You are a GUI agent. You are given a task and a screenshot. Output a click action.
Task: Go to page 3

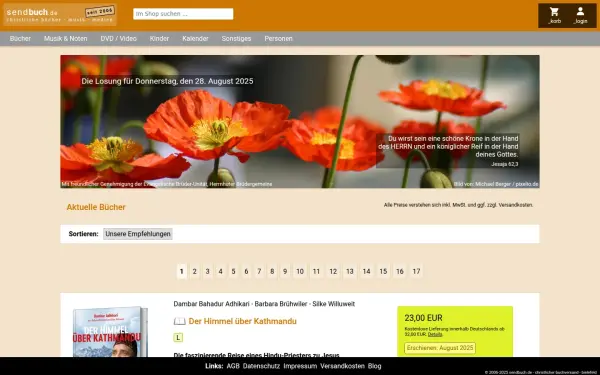[207, 271]
